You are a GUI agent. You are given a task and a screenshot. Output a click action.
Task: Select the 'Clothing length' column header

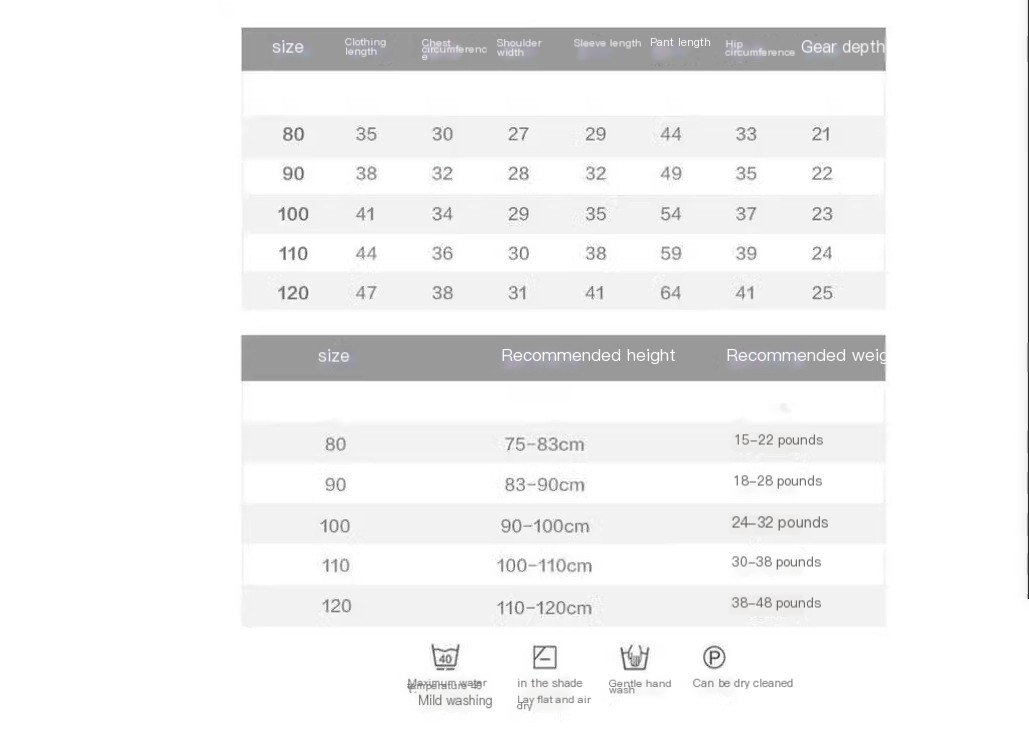(365, 47)
